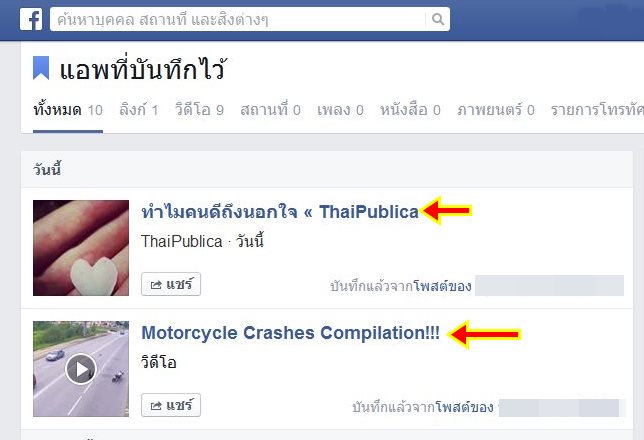The height and width of the screenshot is (440, 644).
Task: Click the search magnifier icon
Action: 438,19
